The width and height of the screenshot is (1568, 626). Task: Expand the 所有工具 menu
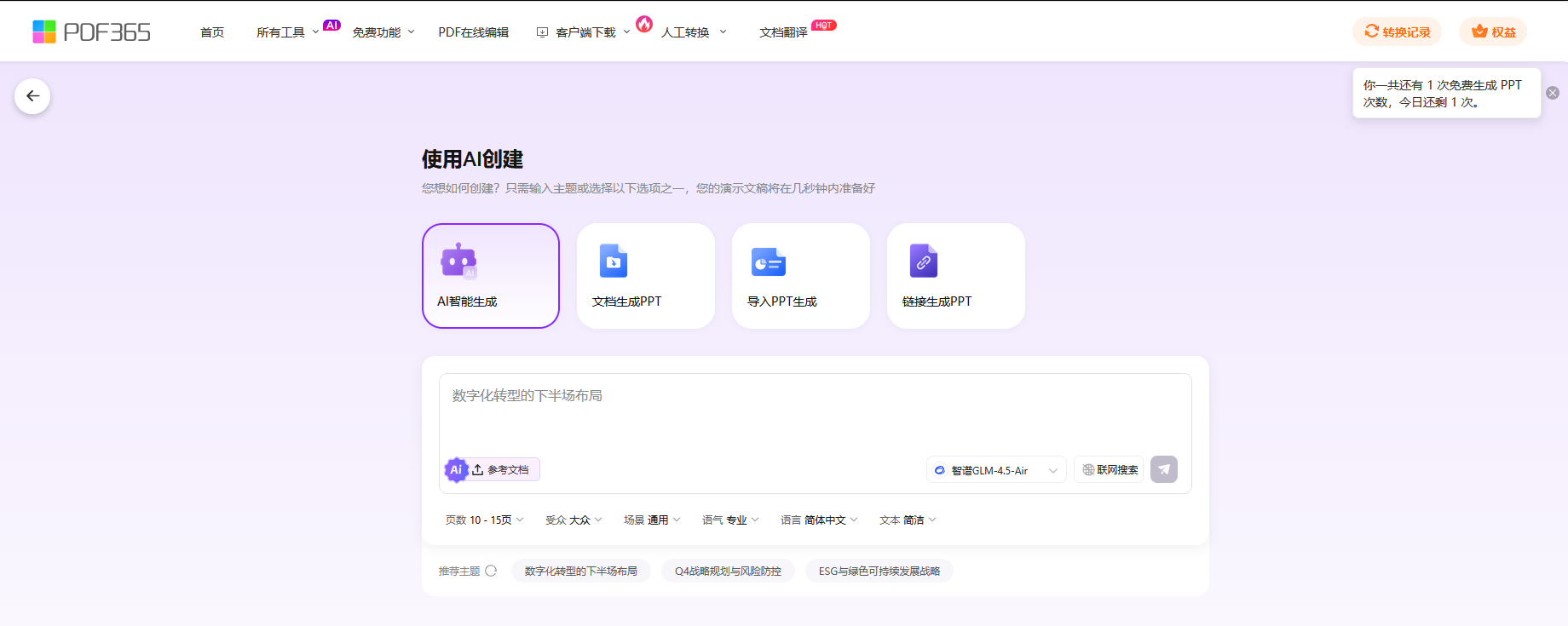click(x=288, y=32)
